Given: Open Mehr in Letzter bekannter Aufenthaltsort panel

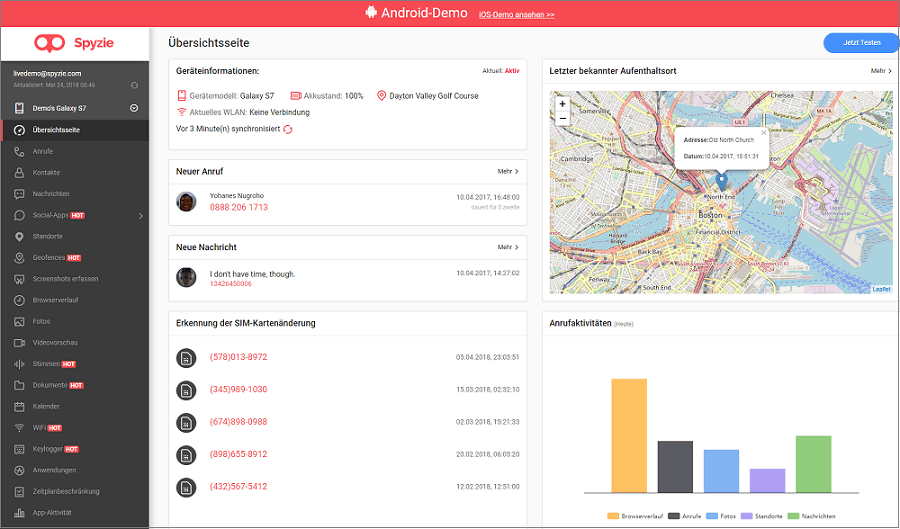Looking at the screenshot, I should [x=881, y=71].
